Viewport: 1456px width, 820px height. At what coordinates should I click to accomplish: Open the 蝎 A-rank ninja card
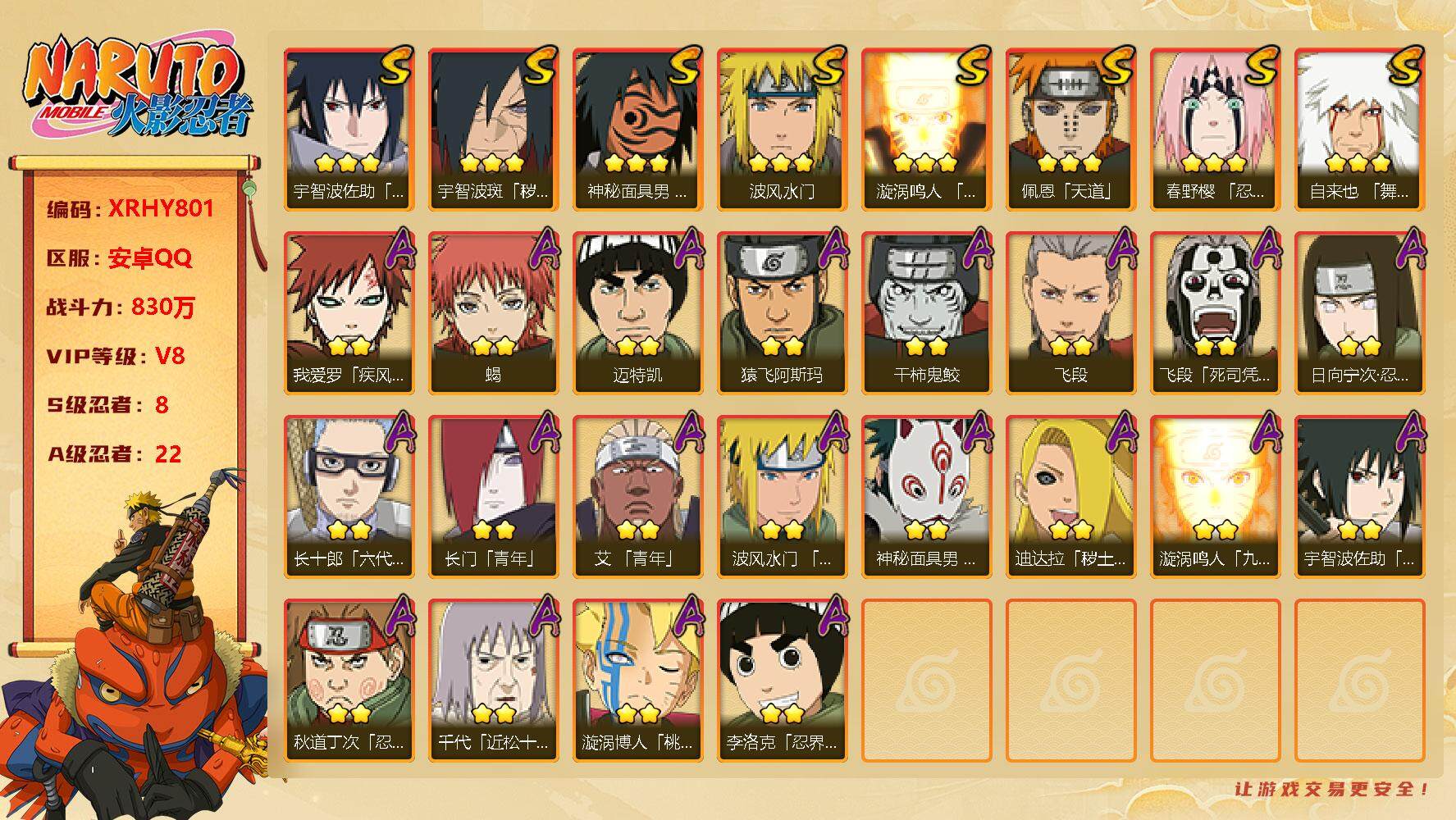pos(493,313)
